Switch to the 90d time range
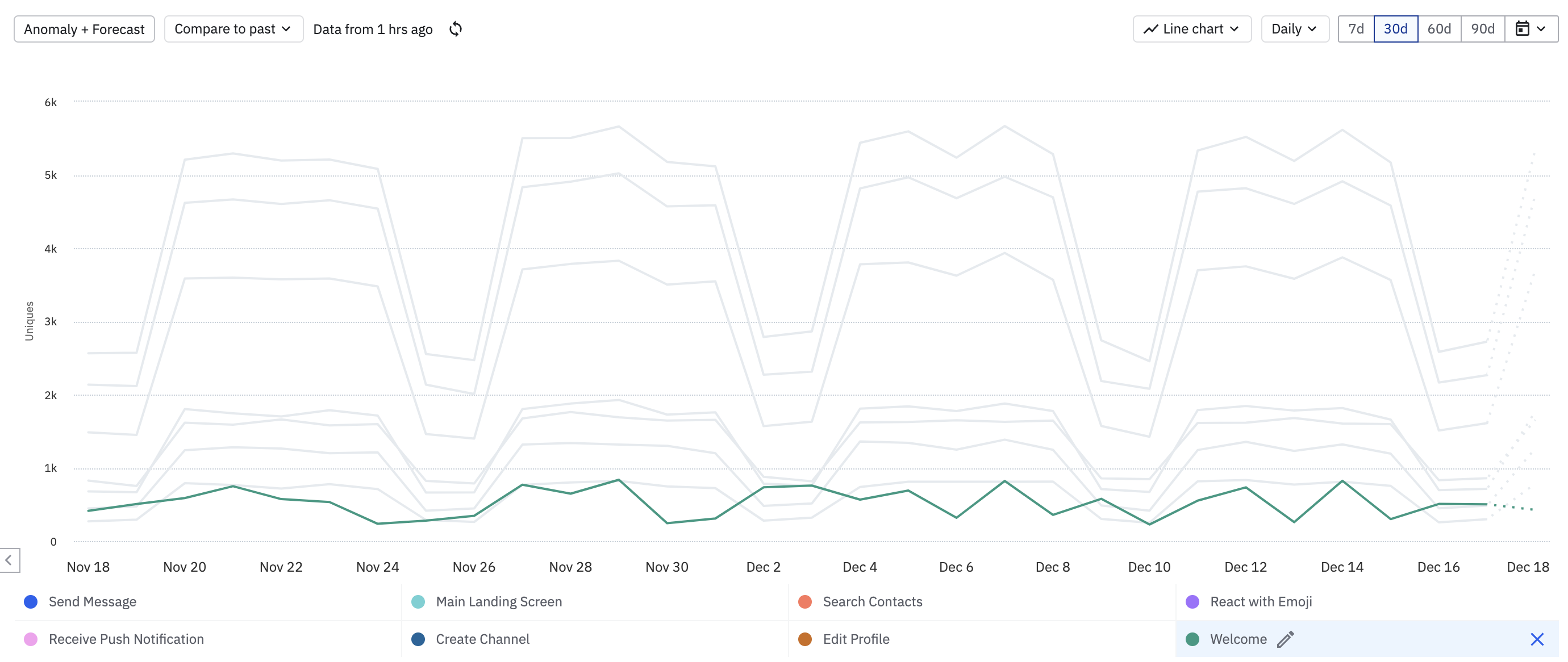1568x662 pixels. [1482, 29]
